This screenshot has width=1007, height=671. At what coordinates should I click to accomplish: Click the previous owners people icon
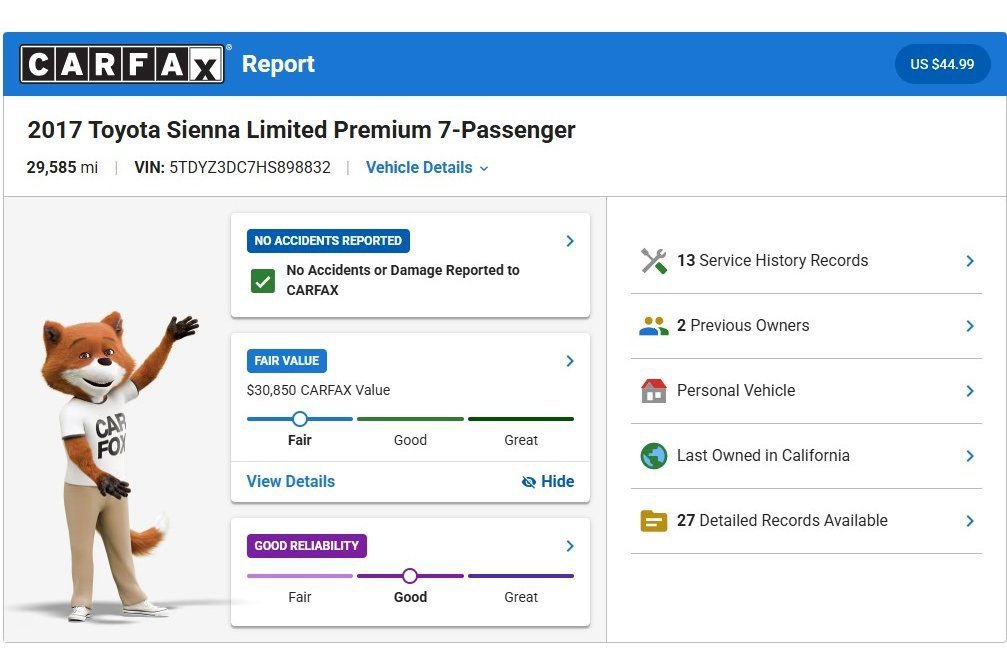tap(654, 326)
